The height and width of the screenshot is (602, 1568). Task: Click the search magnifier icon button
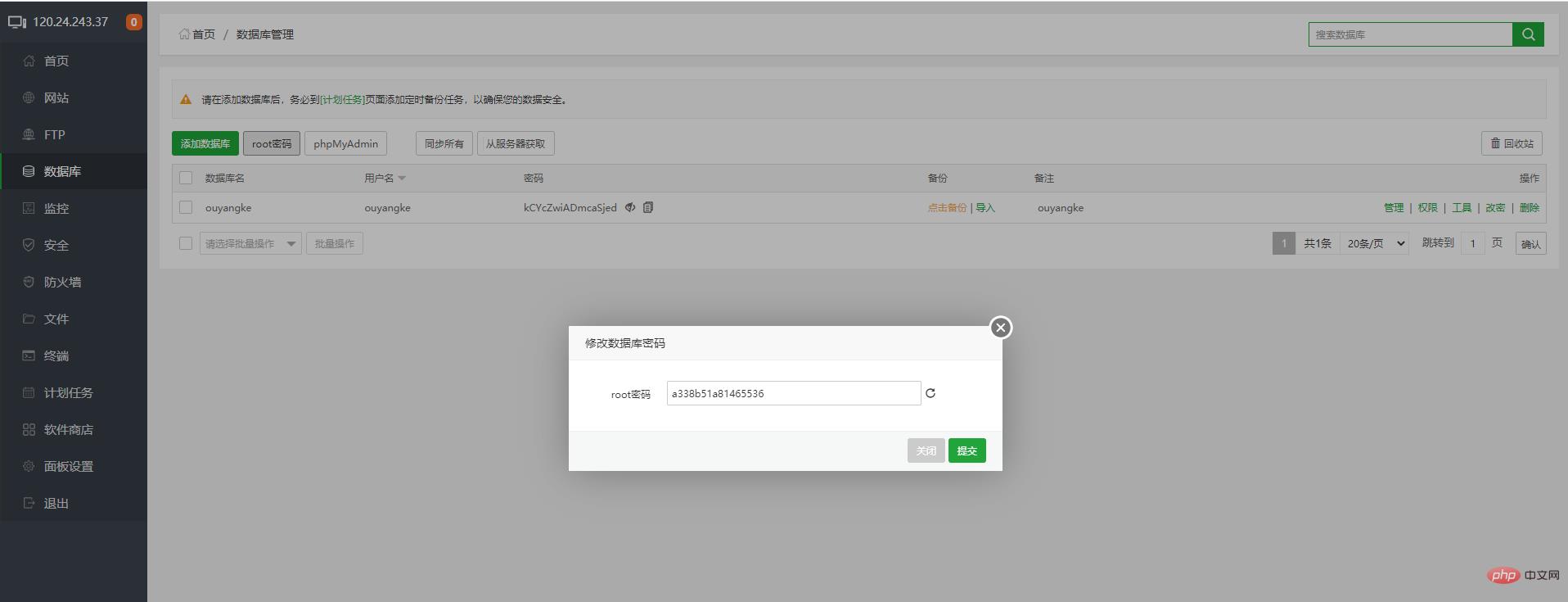1528,34
